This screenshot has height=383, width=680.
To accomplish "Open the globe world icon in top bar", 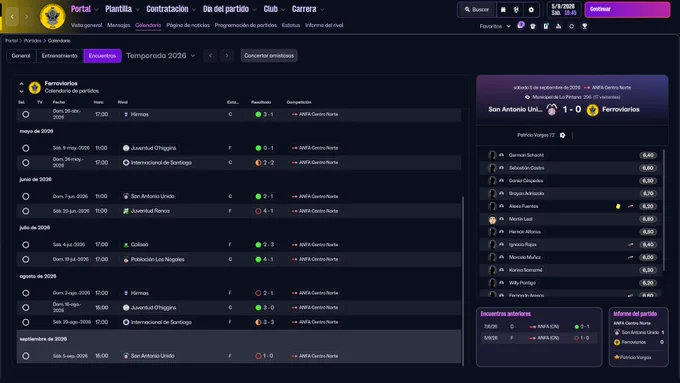I will (x=516, y=10).
